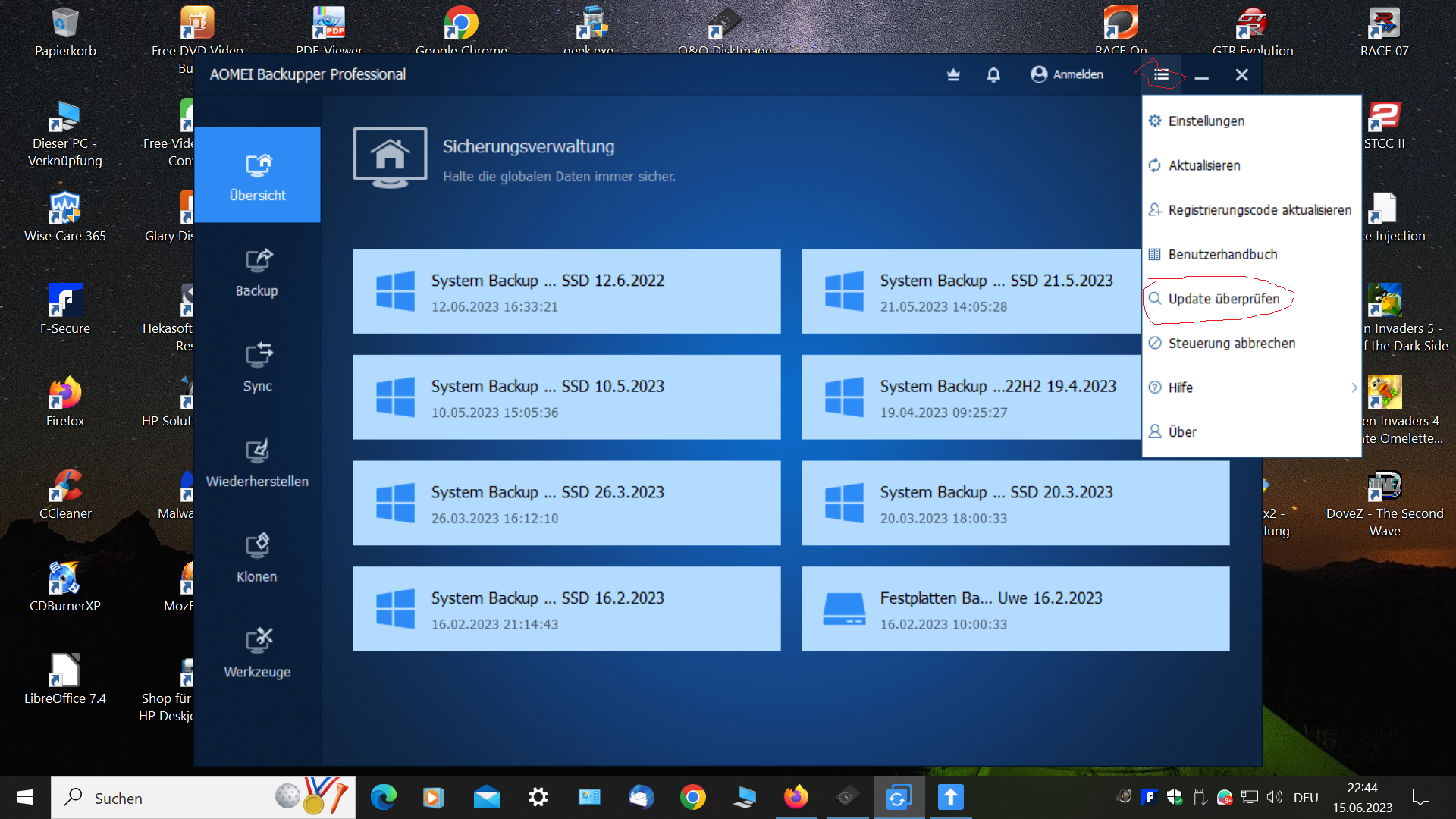Select System Backup SSD 26.3.2023 entry
The width and height of the screenshot is (1456, 819).
(x=566, y=503)
